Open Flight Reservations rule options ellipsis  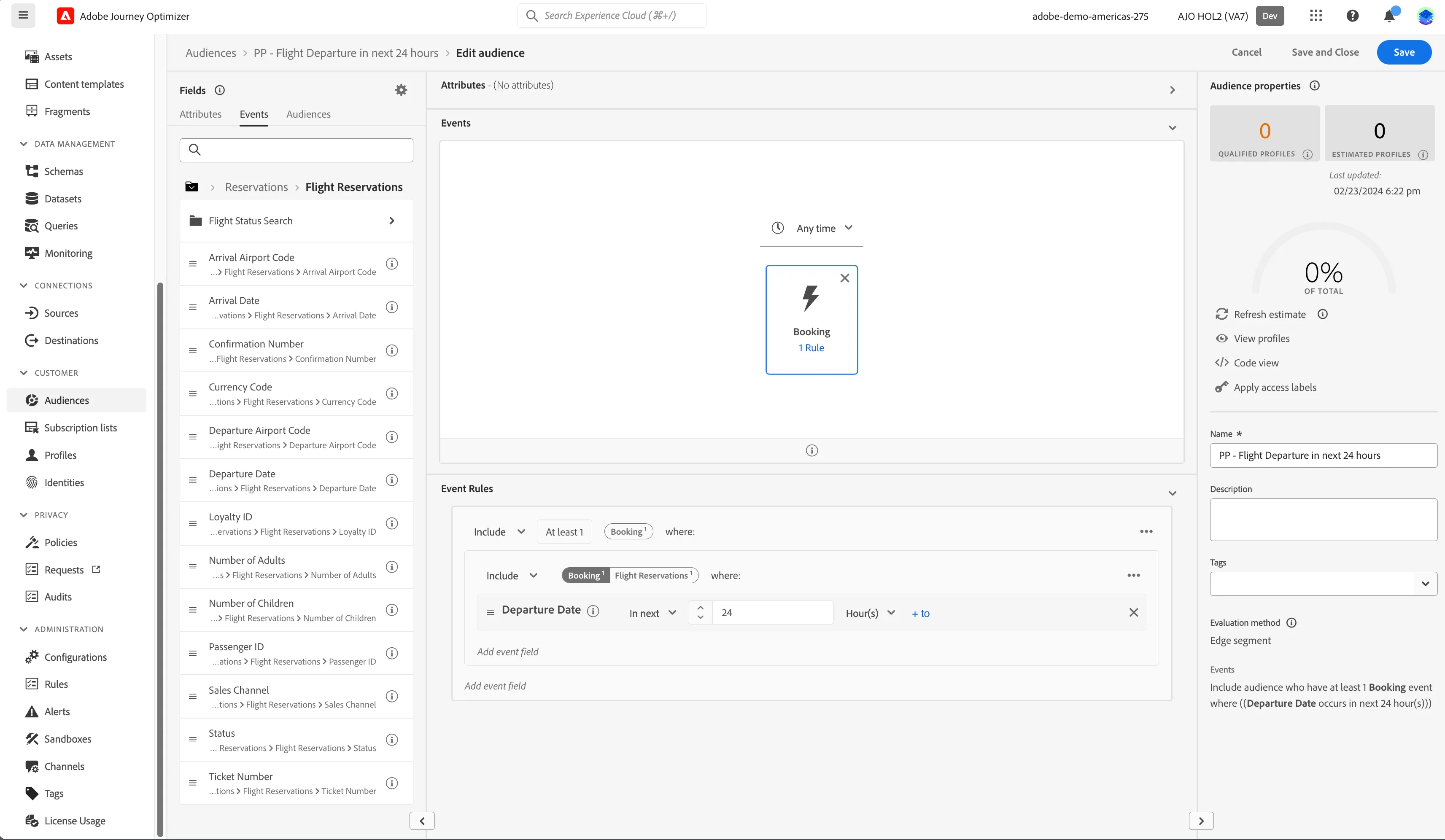click(1134, 575)
